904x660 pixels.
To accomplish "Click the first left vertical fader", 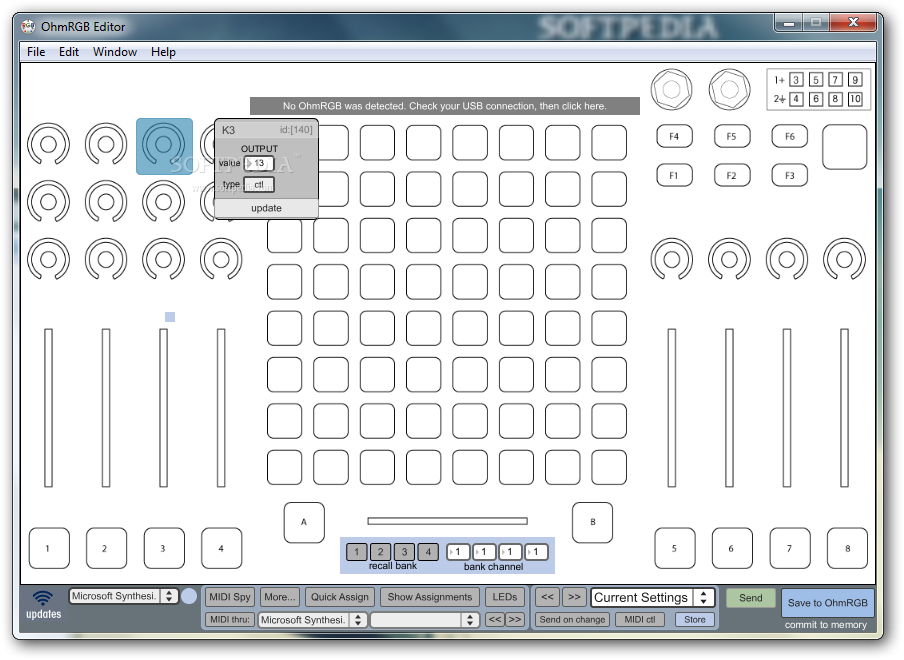I will click(48, 408).
